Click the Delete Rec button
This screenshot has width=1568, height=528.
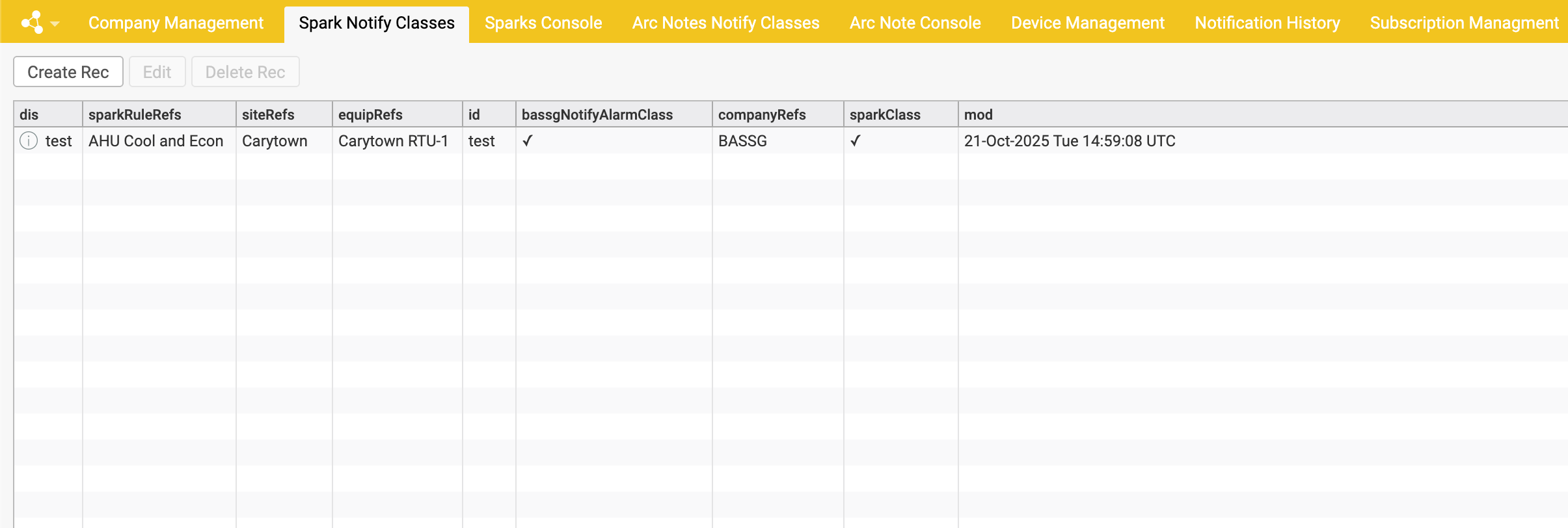click(x=245, y=72)
